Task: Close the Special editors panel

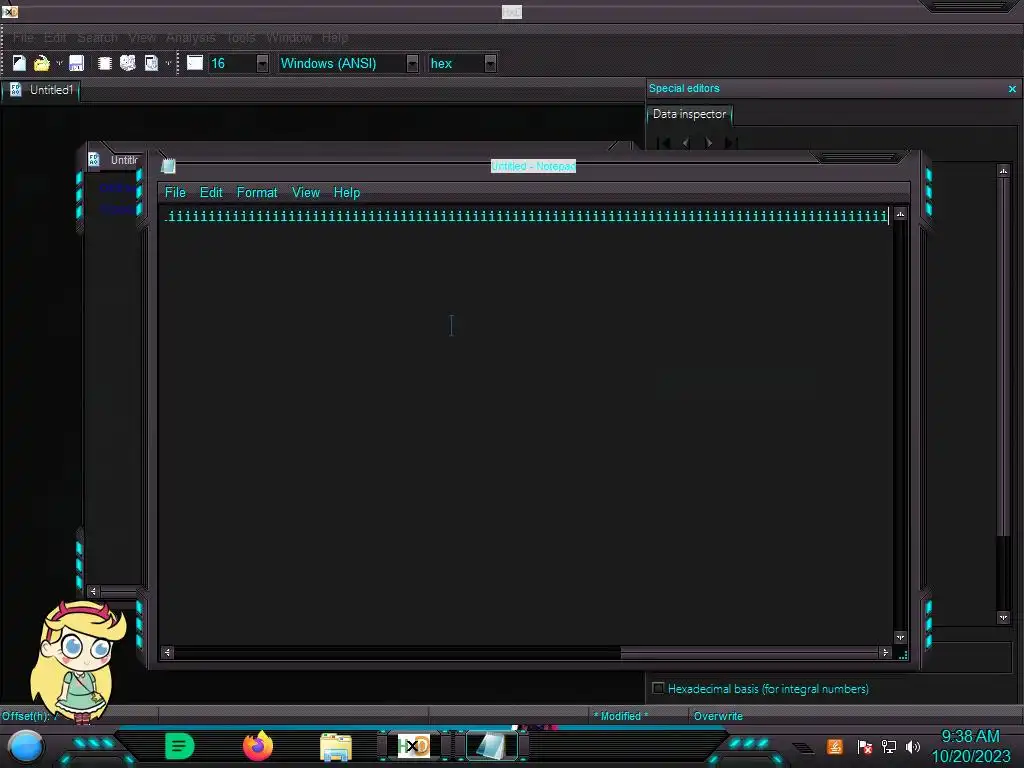Action: 1012,89
